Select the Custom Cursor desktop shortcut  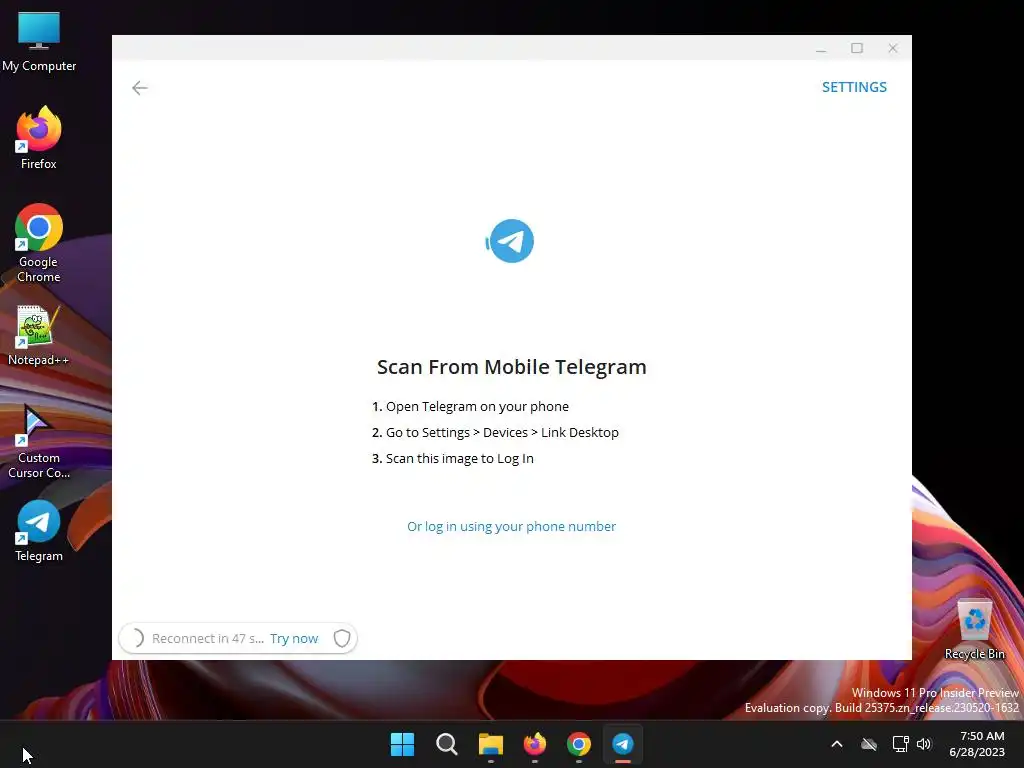pyautogui.click(x=39, y=442)
